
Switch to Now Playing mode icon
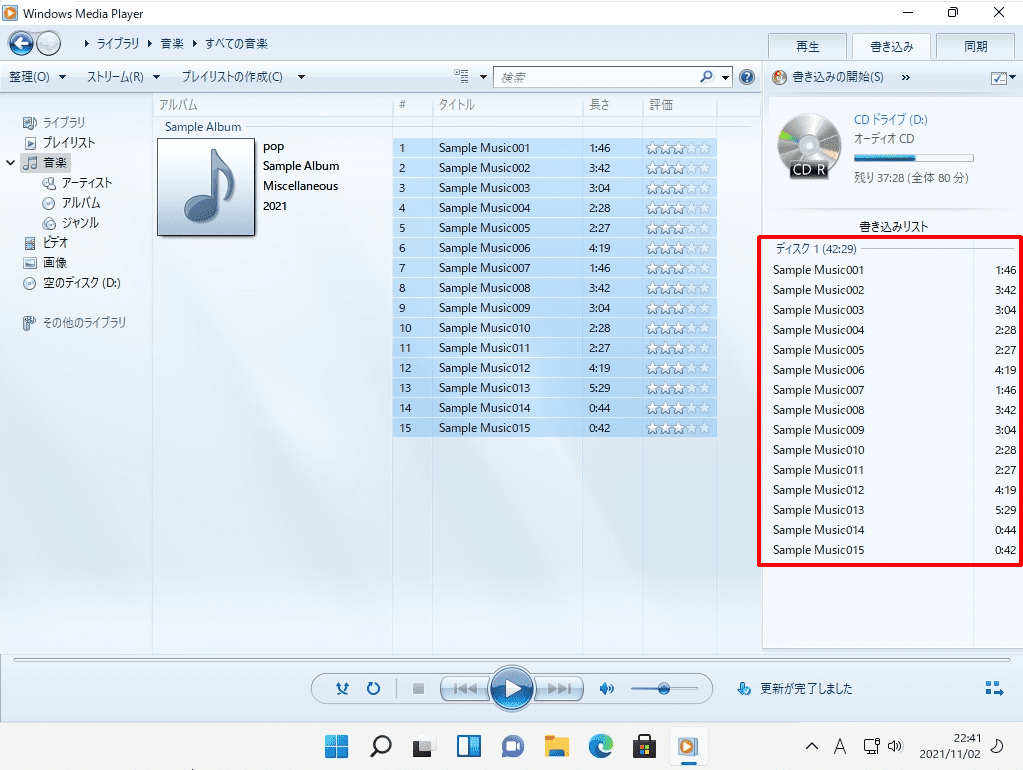click(x=994, y=688)
